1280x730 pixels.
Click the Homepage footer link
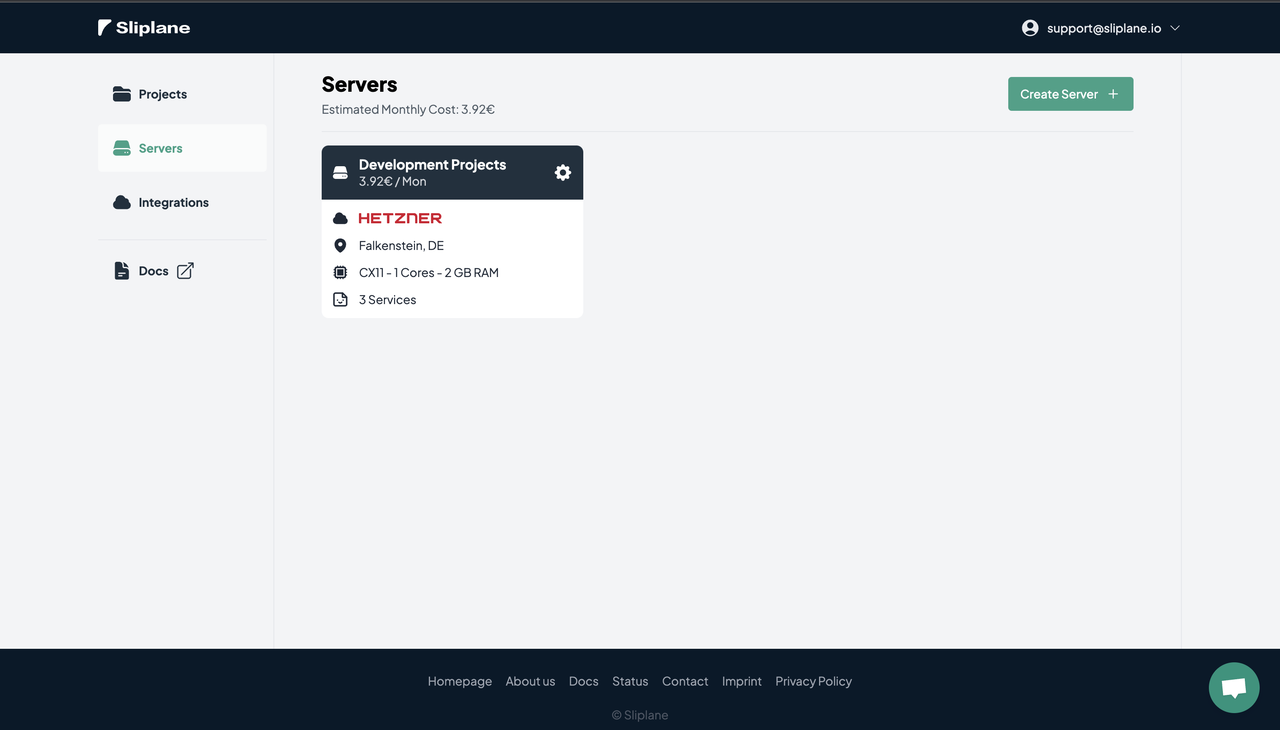coord(460,681)
